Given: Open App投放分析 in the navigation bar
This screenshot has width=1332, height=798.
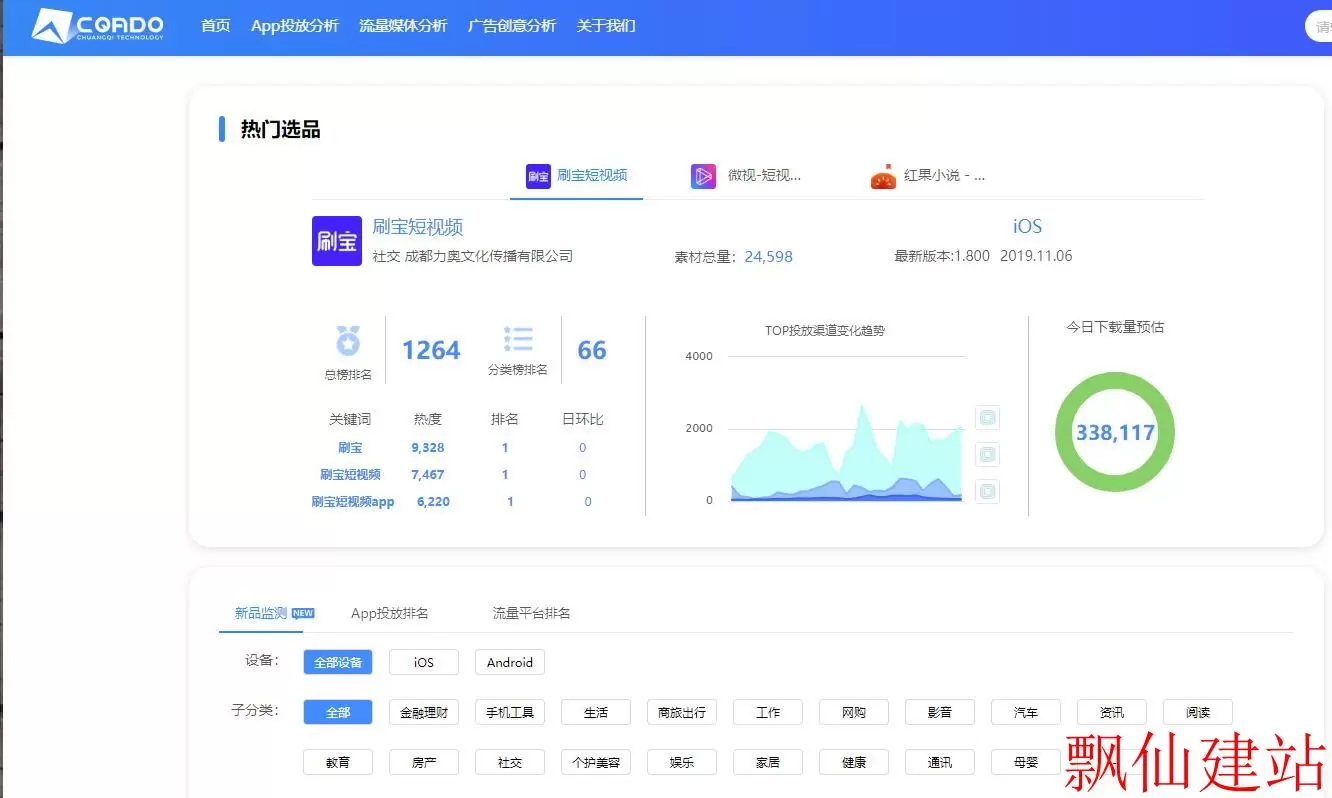Looking at the screenshot, I should (x=295, y=26).
